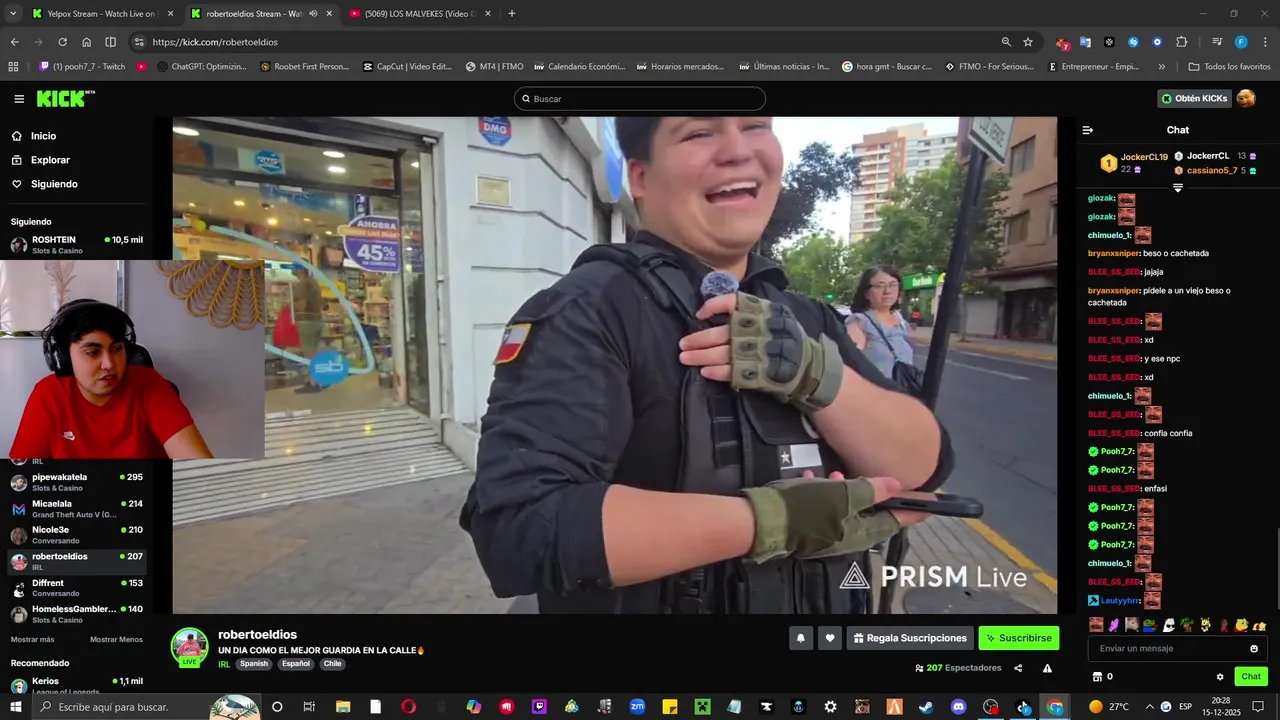Screen dimensions: 1280x720
Task: Open the Kick hamburger menu
Action: [x=19, y=99]
